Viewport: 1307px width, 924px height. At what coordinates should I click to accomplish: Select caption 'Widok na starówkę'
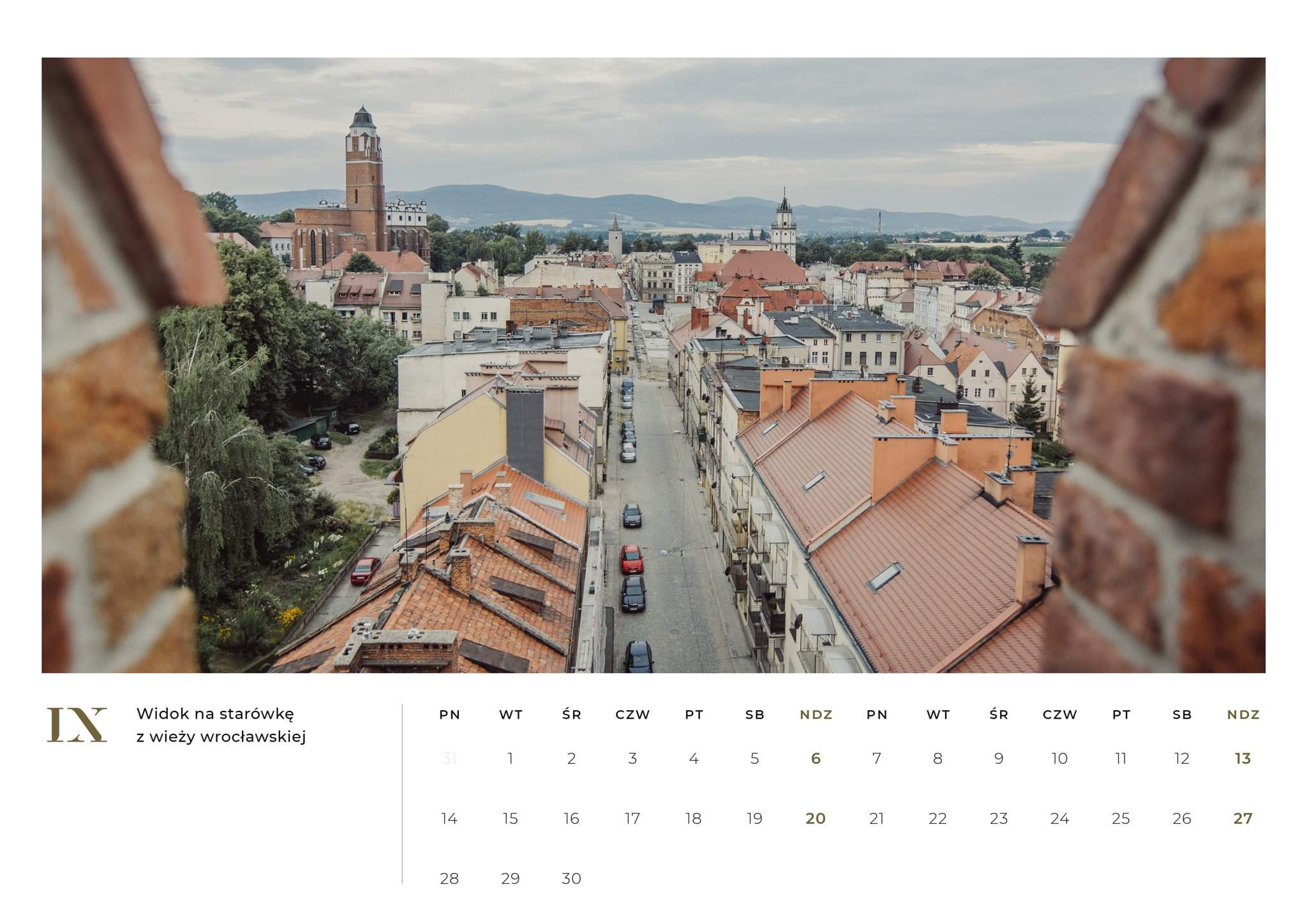(x=214, y=714)
